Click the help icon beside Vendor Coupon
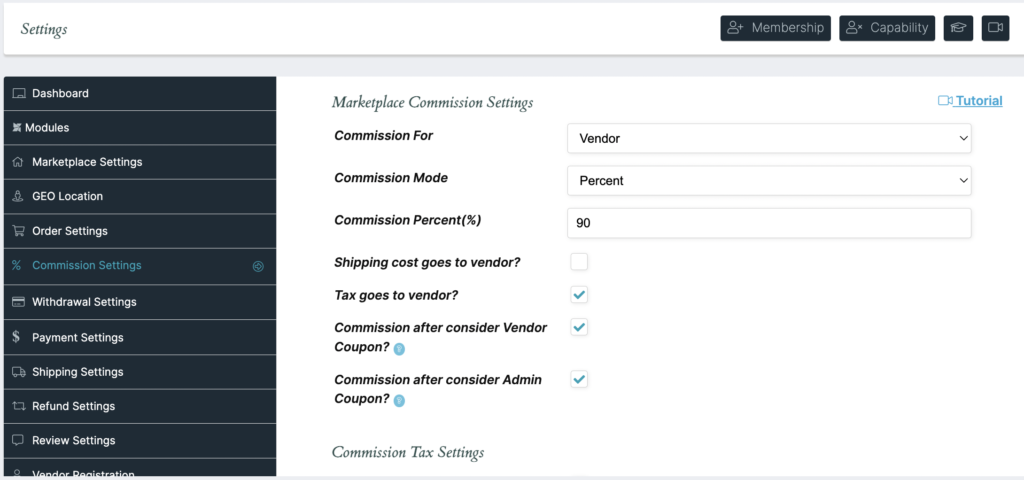 pos(399,349)
